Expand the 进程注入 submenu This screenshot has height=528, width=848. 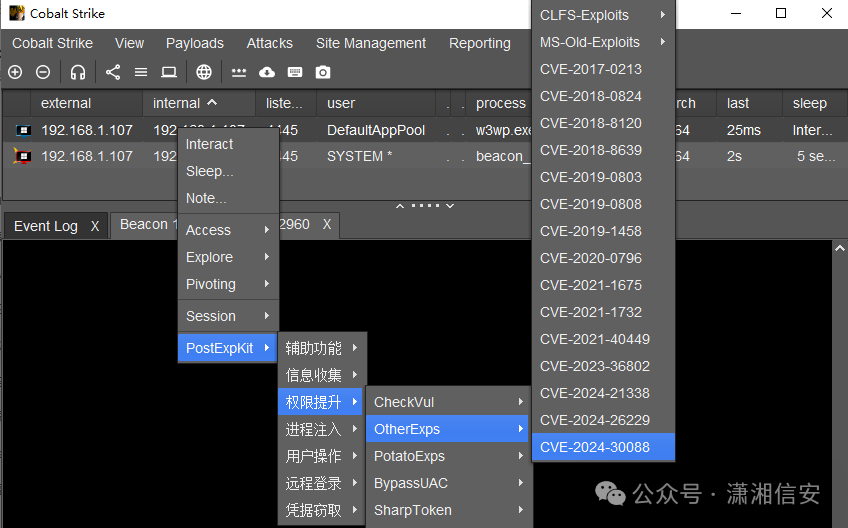(x=322, y=429)
